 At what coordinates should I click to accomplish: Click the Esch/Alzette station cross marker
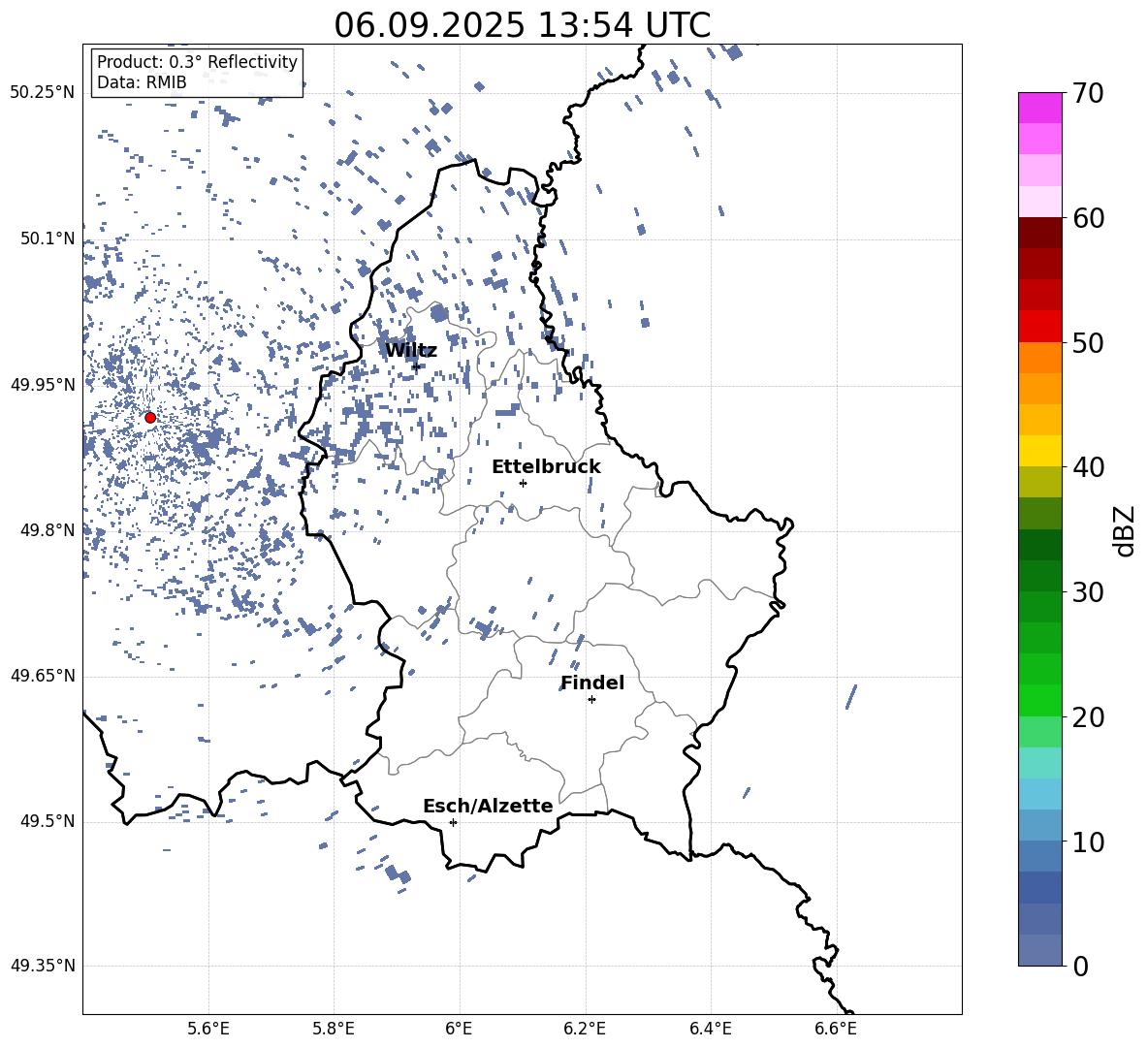point(453,822)
